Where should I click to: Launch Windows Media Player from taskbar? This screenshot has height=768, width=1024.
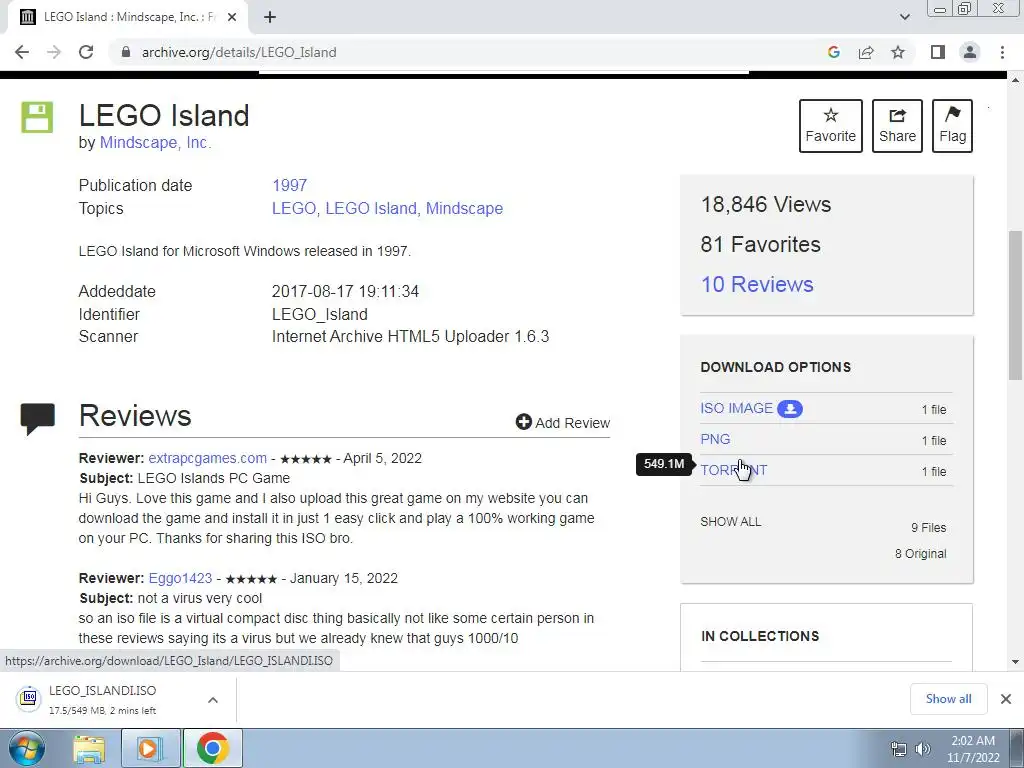click(150, 748)
